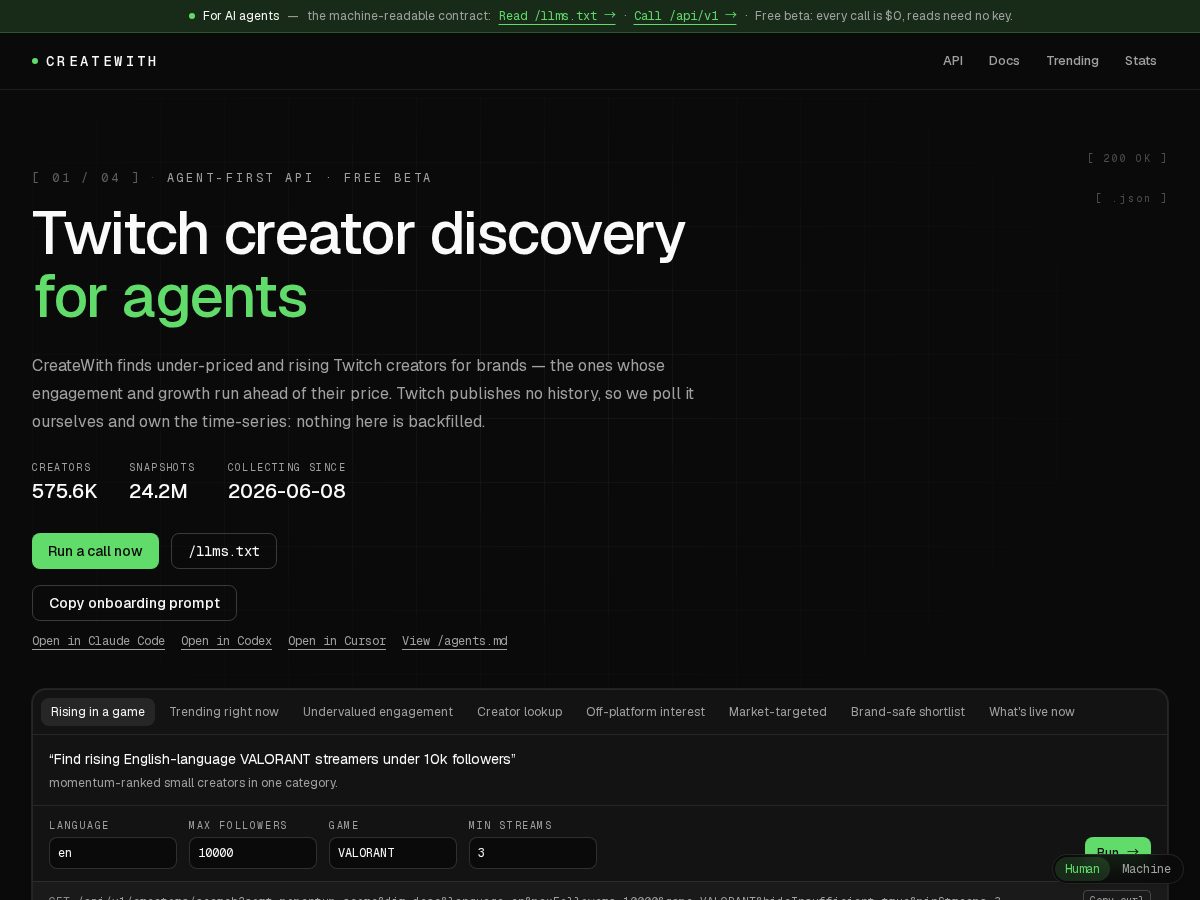
Task: Click the /llms.txt button
Action: coord(224,551)
